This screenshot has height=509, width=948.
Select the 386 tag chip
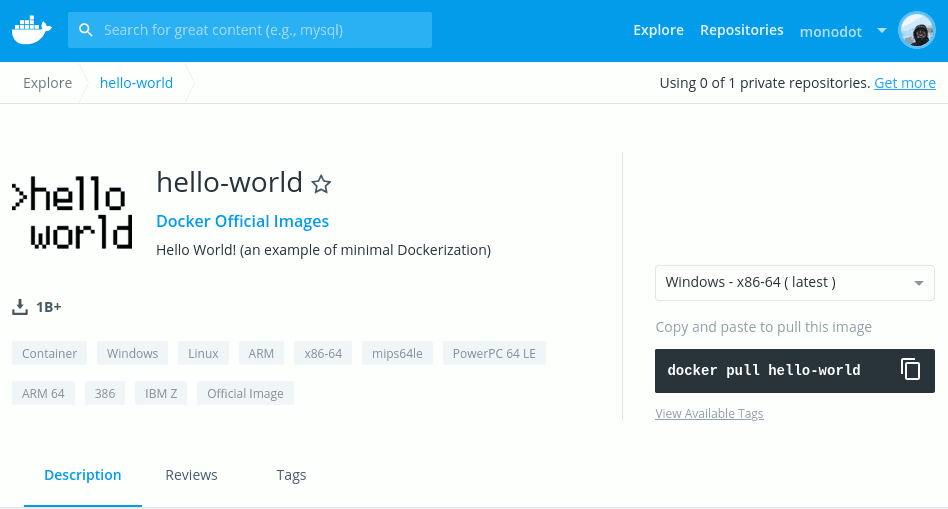tap(105, 393)
